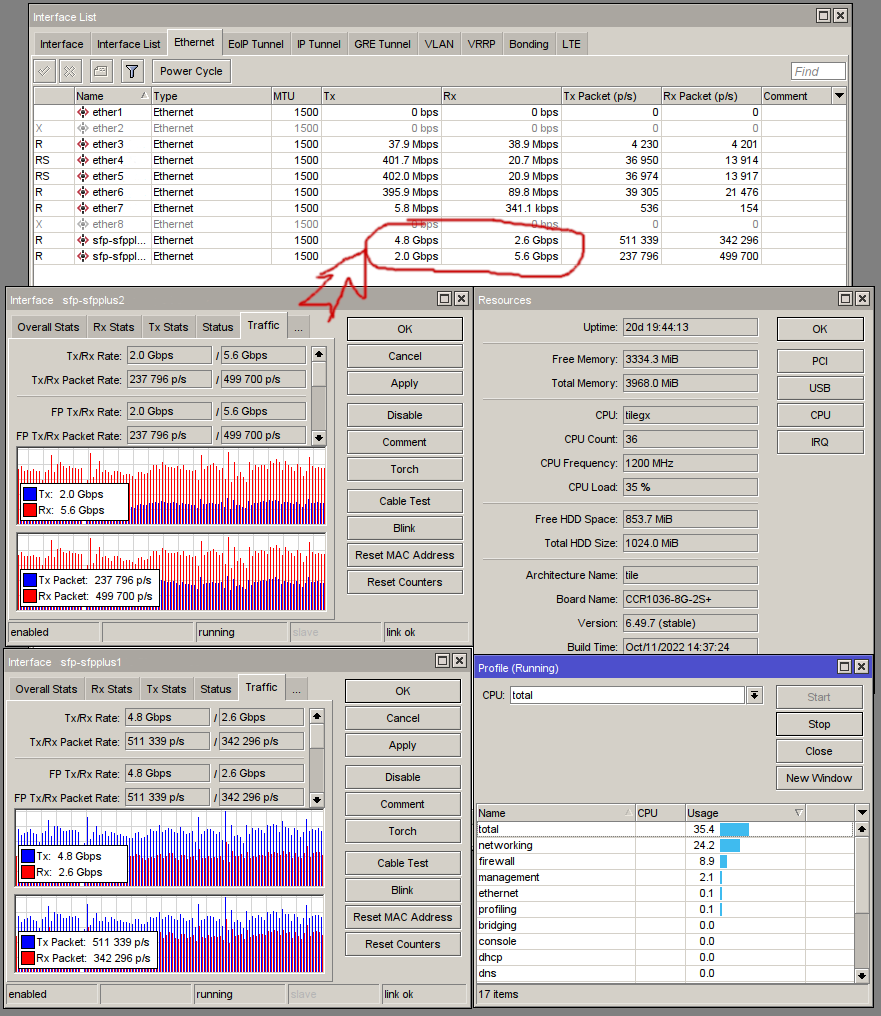Click the blue Tx legend swatch in sfp-sfpplus2 graph
Image resolution: width=881 pixels, height=1016 pixels.
29,494
